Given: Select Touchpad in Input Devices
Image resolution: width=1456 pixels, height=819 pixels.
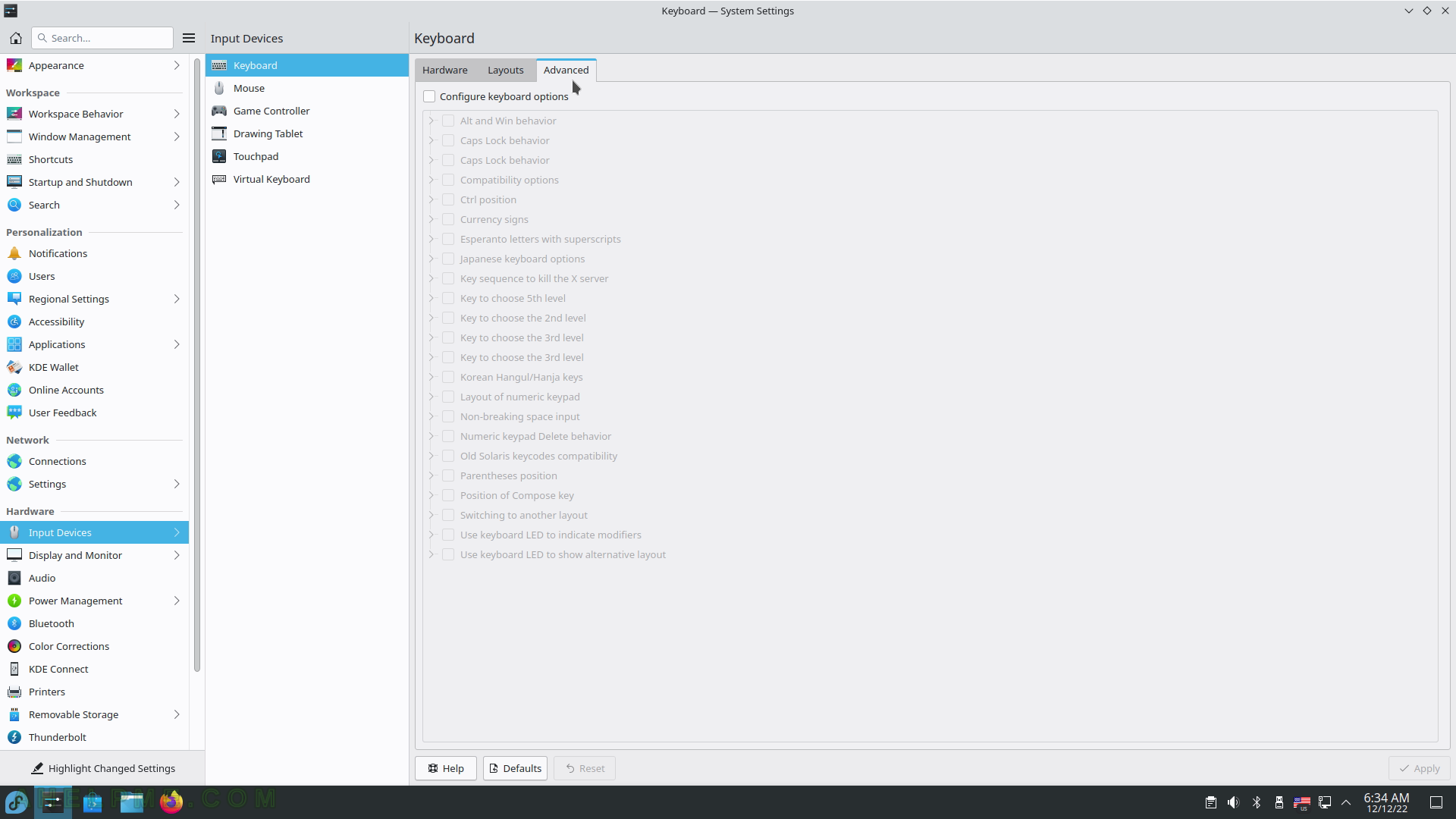Looking at the screenshot, I should pyautogui.click(x=307, y=156).
